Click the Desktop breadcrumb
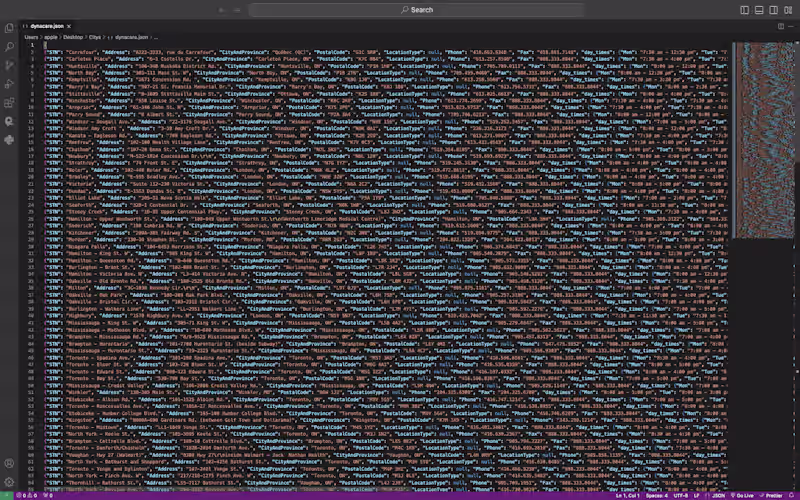 click(x=73, y=37)
